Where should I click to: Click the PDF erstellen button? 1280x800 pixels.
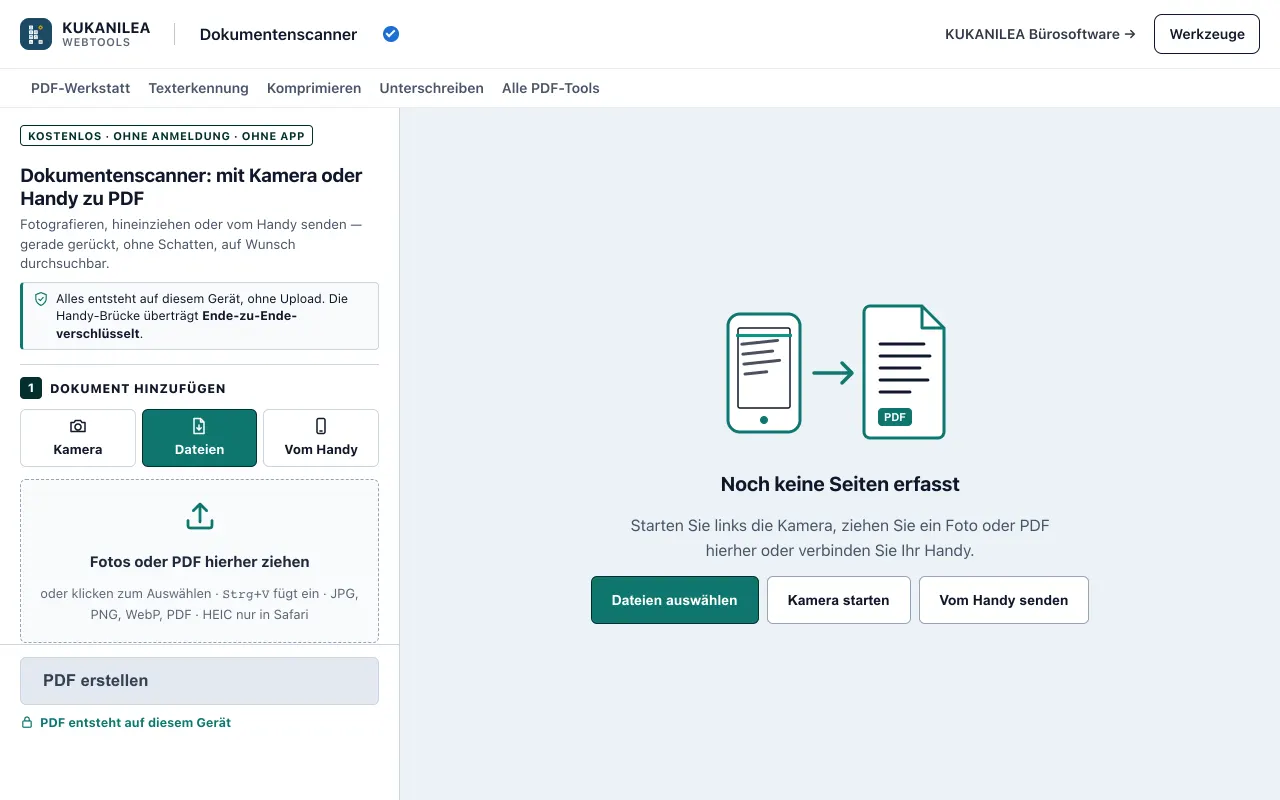[x=199, y=681]
